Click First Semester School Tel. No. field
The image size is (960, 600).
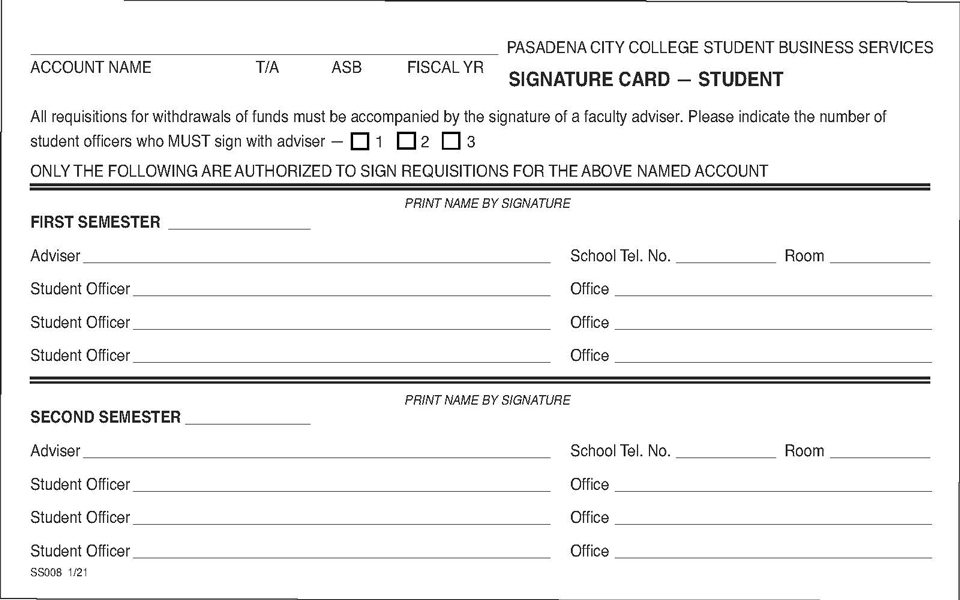pos(725,255)
